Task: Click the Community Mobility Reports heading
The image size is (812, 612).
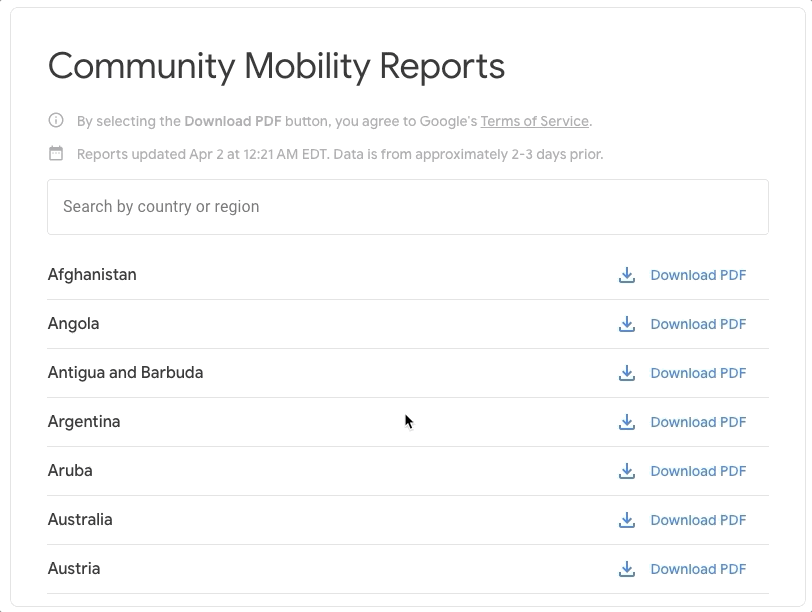Action: click(276, 66)
